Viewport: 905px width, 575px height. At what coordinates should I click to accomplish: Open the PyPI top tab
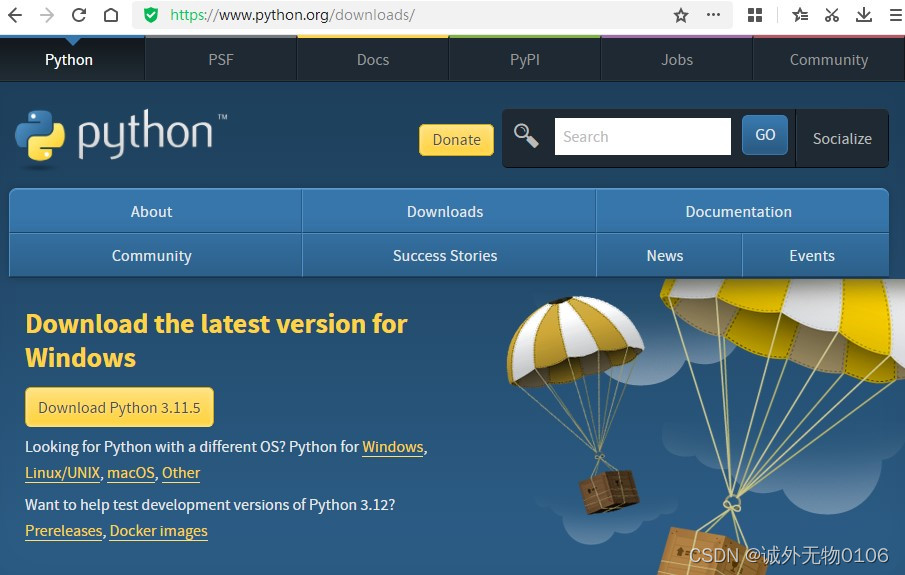coord(525,60)
